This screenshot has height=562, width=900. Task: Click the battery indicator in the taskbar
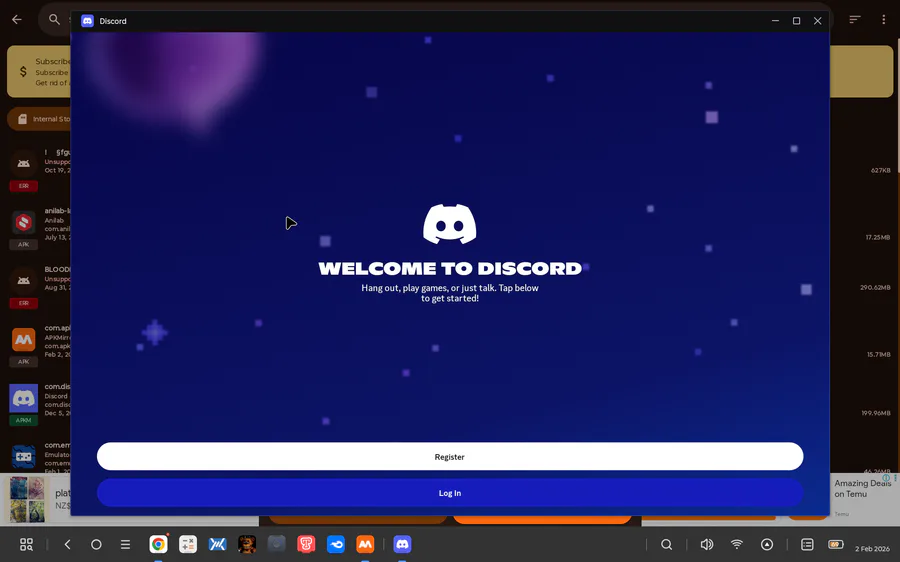(x=836, y=544)
